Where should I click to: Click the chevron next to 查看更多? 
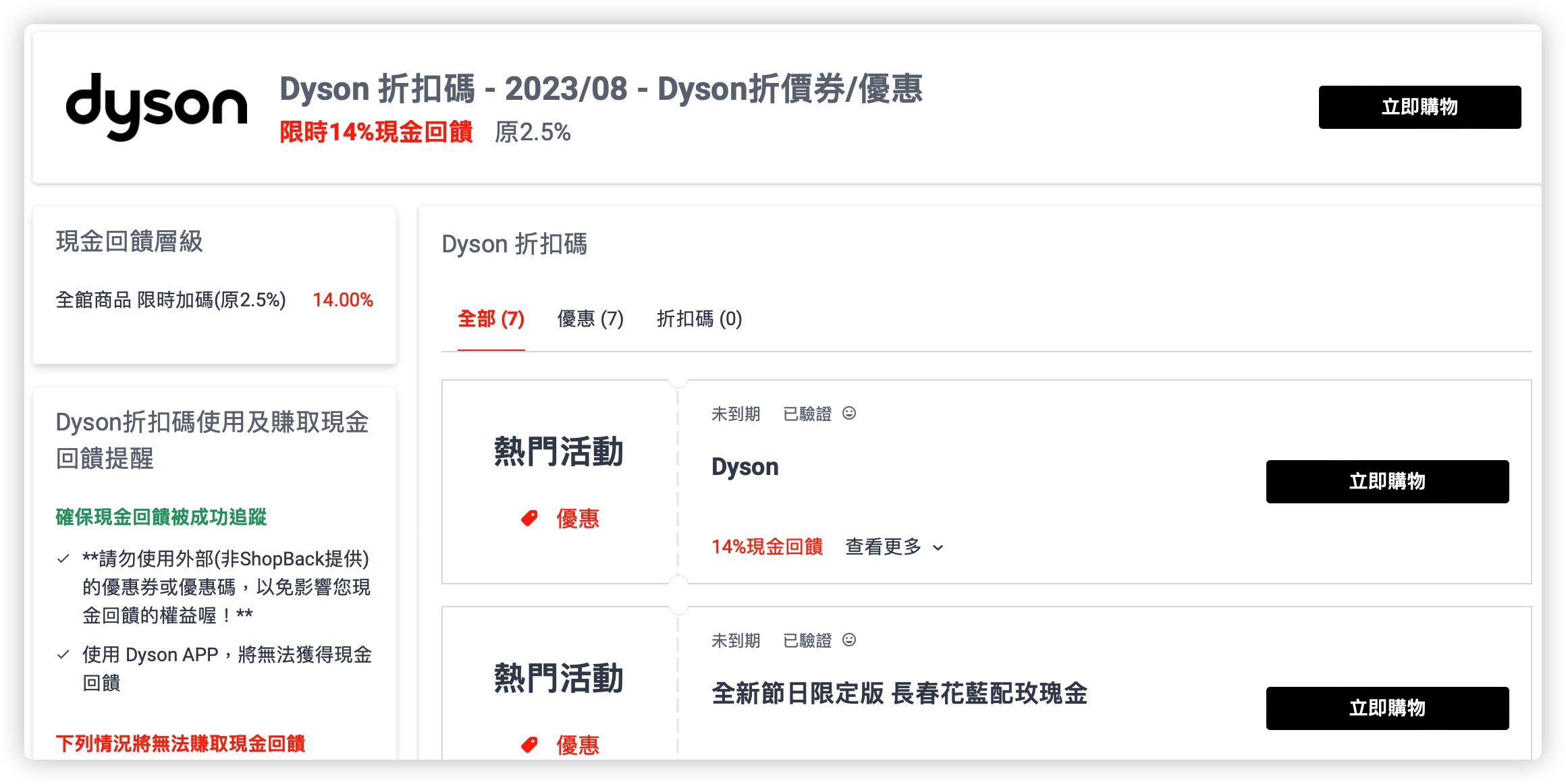point(938,548)
